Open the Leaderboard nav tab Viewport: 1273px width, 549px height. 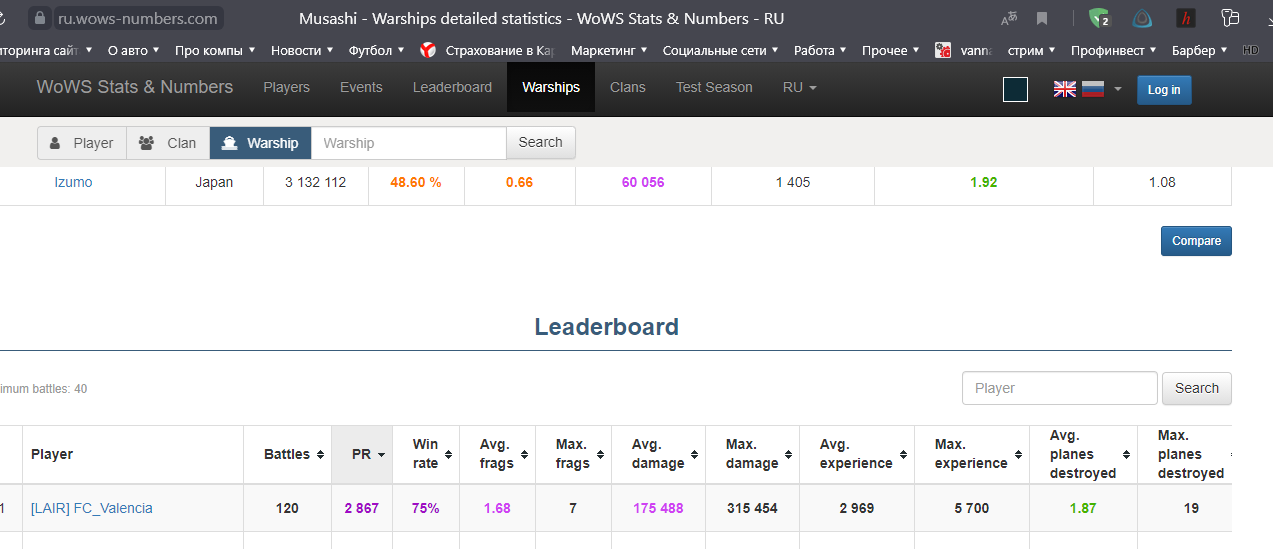coord(452,87)
